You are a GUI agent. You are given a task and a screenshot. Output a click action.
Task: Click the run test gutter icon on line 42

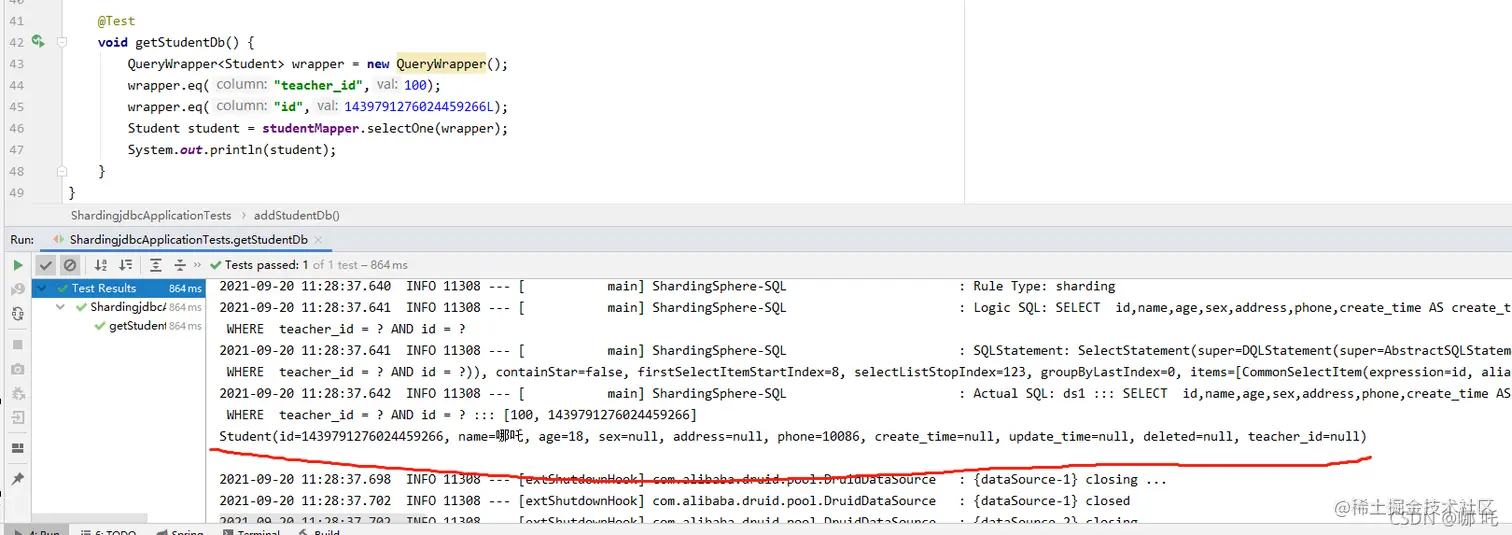point(37,42)
